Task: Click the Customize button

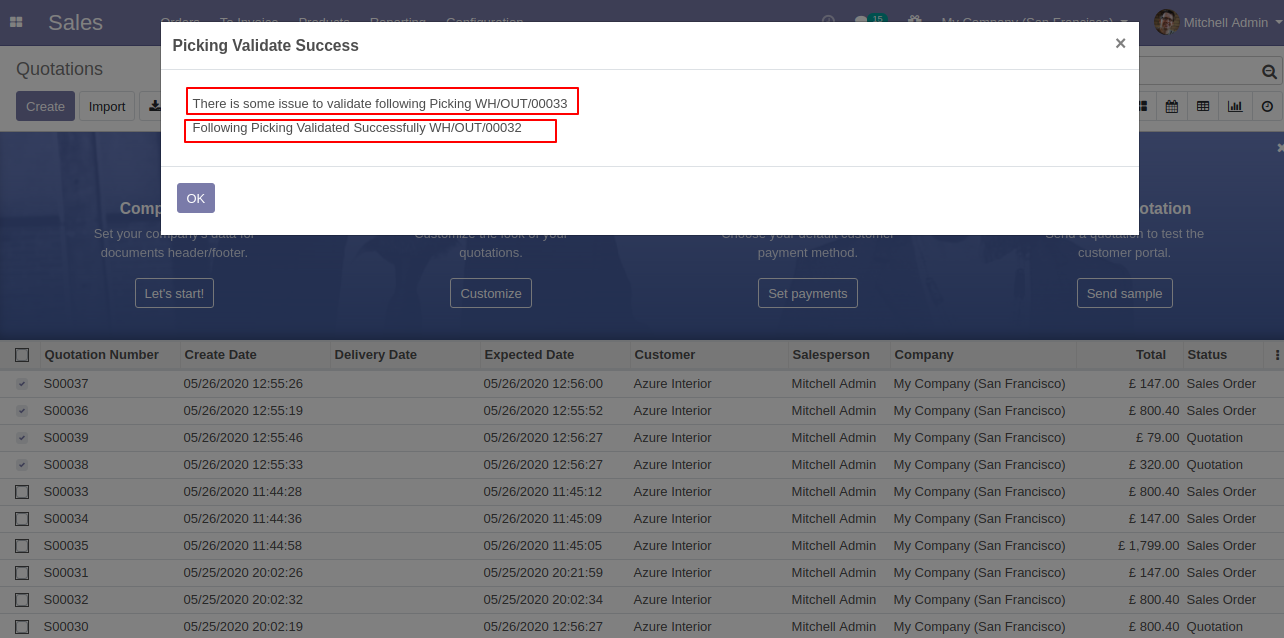Action: pyautogui.click(x=491, y=293)
